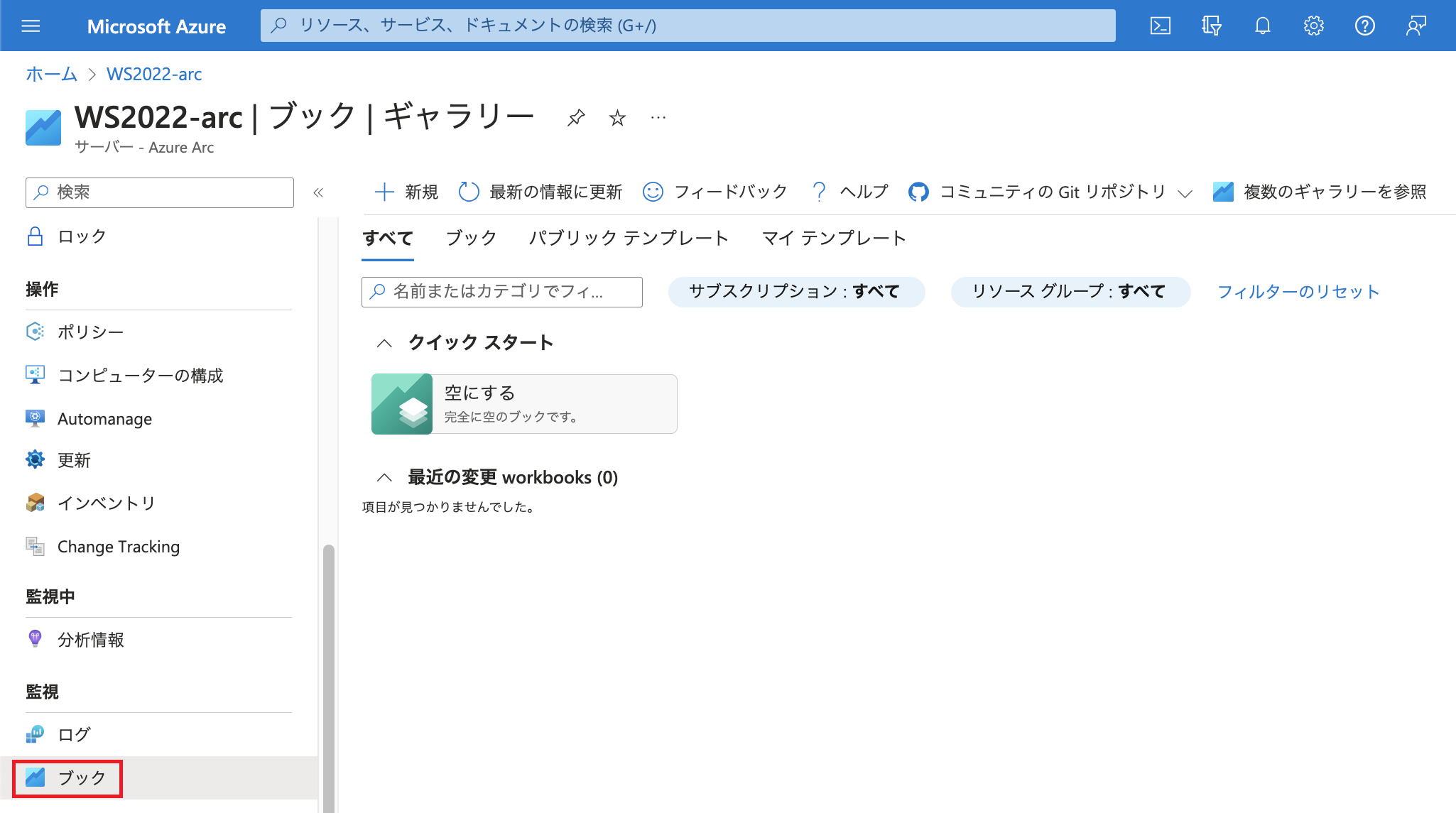Mark the page as favorite with star
This screenshot has width=1456, height=813.
[617, 117]
